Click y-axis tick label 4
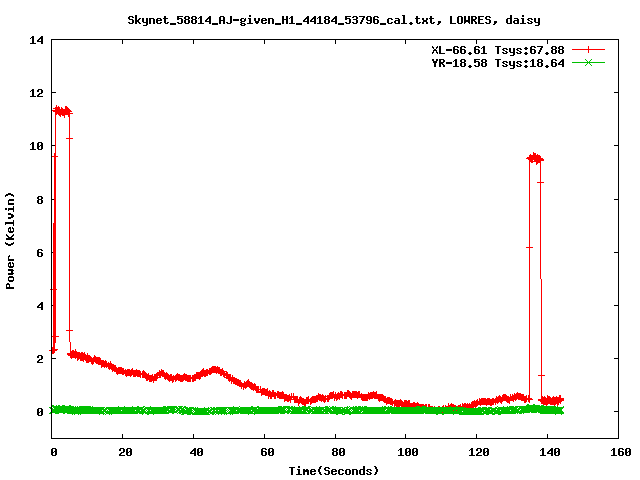Screen dimensions: 640x480 [x=40, y=306]
